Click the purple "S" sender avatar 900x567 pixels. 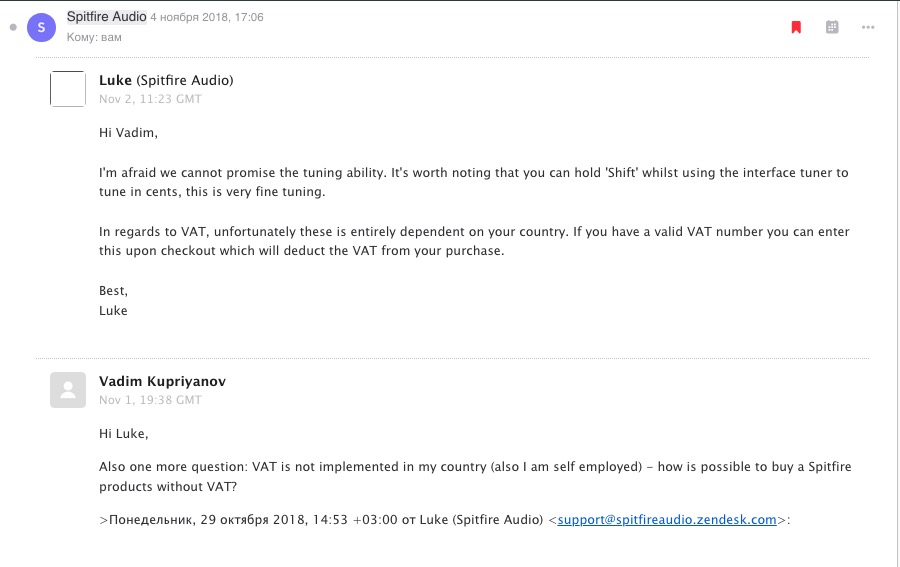pos(41,27)
